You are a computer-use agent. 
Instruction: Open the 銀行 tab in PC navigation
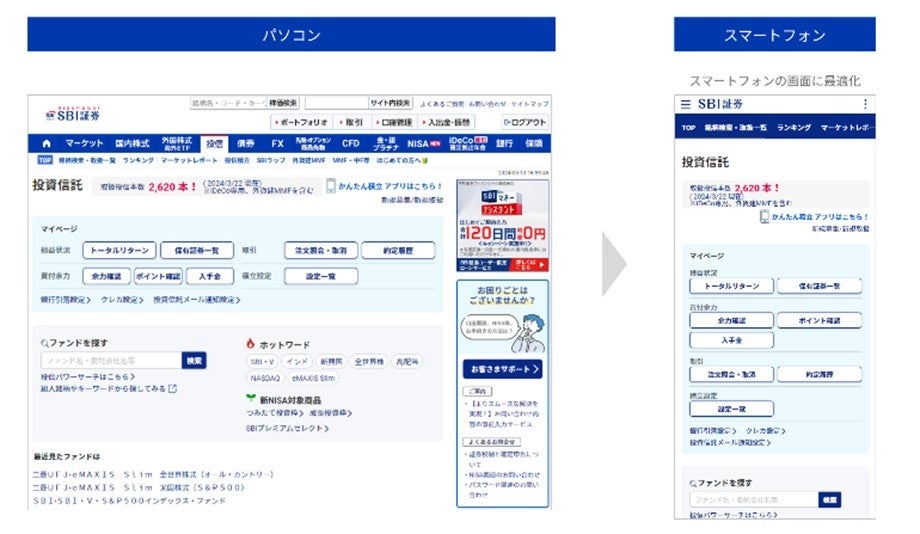point(505,143)
